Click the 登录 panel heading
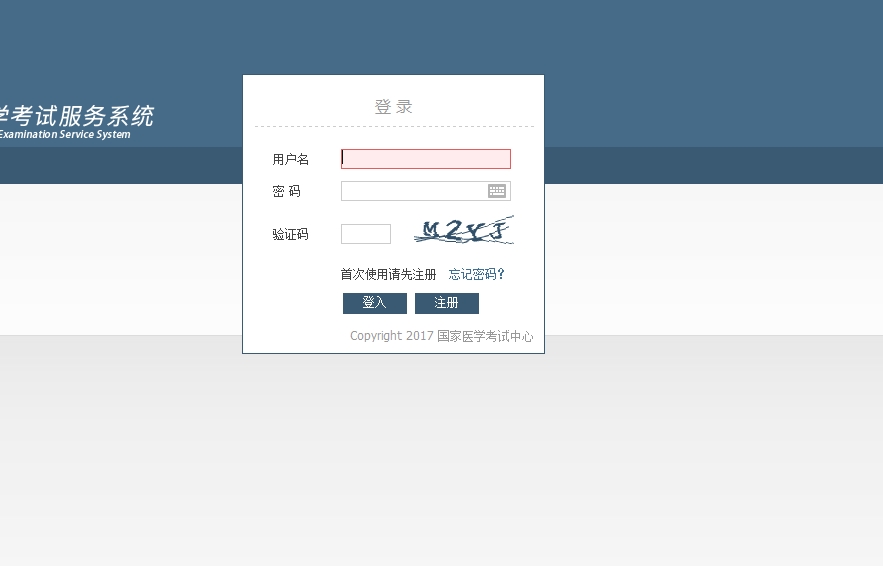 393,107
